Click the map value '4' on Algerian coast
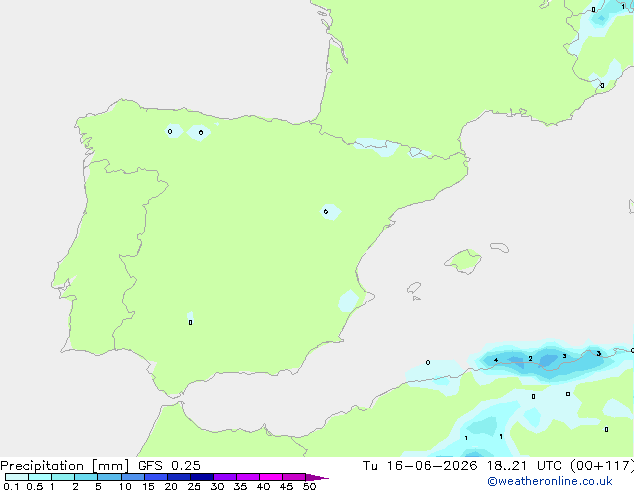The width and height of the screenshot is (634, 490). point(496,360)
